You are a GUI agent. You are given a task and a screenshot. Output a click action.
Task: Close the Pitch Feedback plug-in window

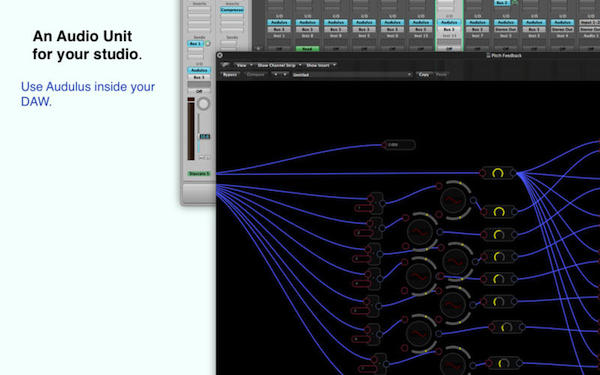pyautogui.click(x=220, y=55)
